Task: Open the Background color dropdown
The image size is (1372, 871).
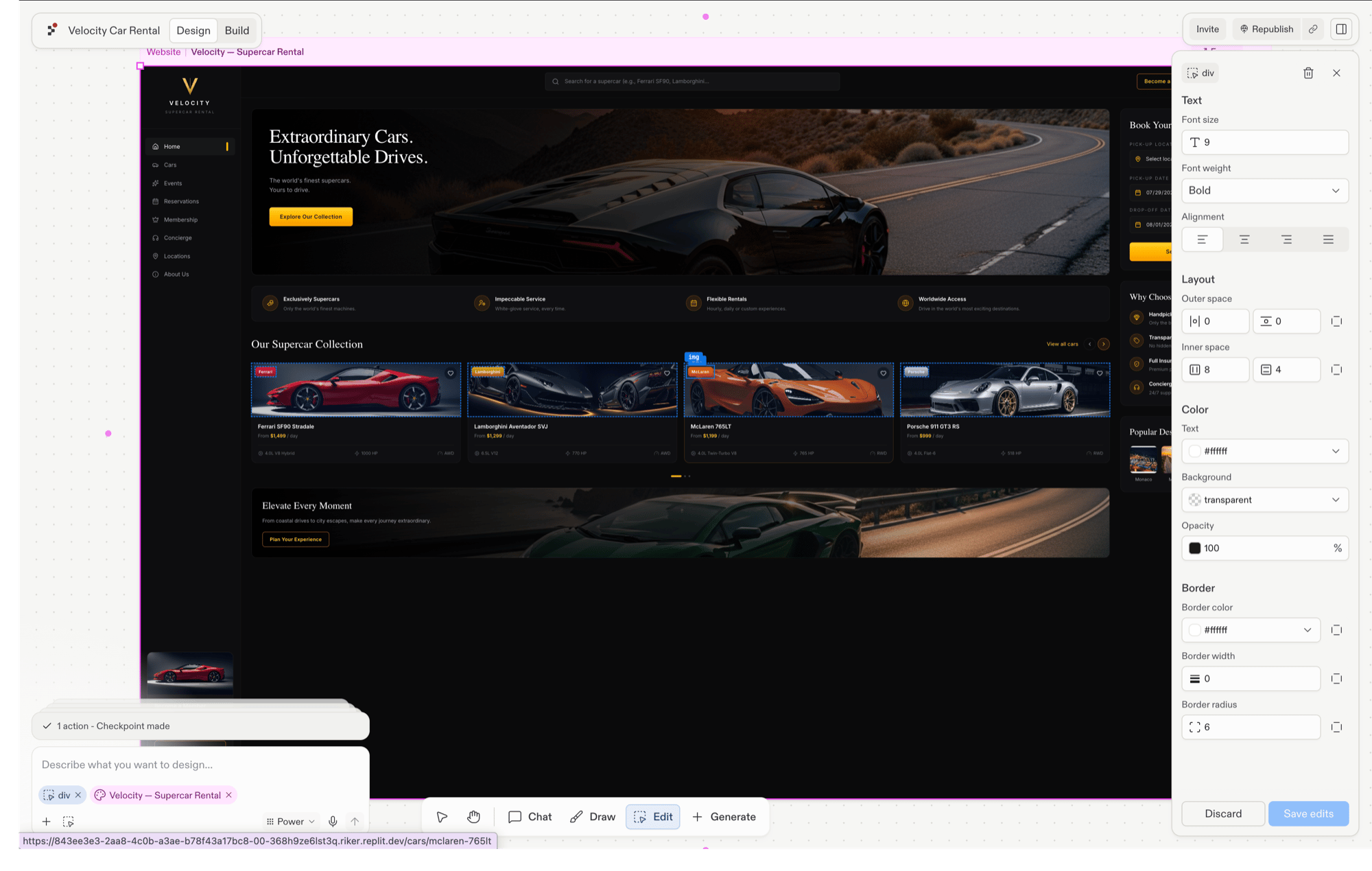Action: click(1265, 500)
